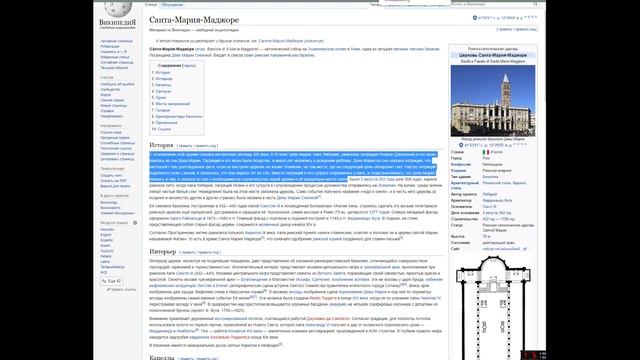Open 'Викиновости' project link
The image size is (640, 360).
(110, 208)
